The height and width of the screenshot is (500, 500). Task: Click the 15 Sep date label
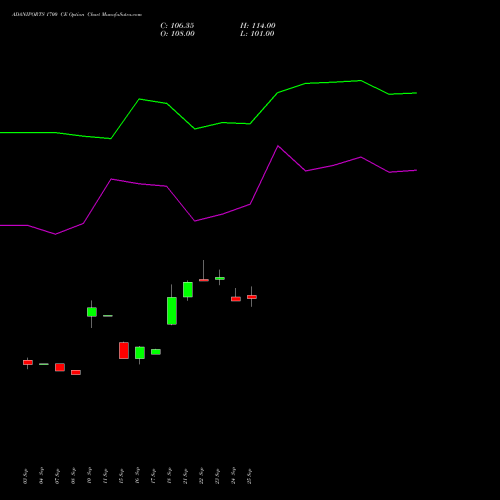pos(122,476)
